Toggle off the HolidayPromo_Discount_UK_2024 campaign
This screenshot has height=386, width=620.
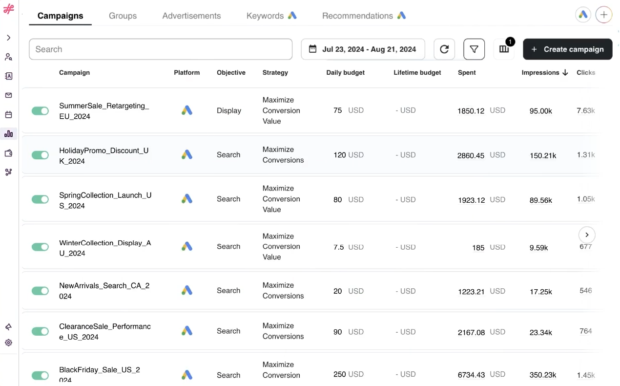[40, 155]
